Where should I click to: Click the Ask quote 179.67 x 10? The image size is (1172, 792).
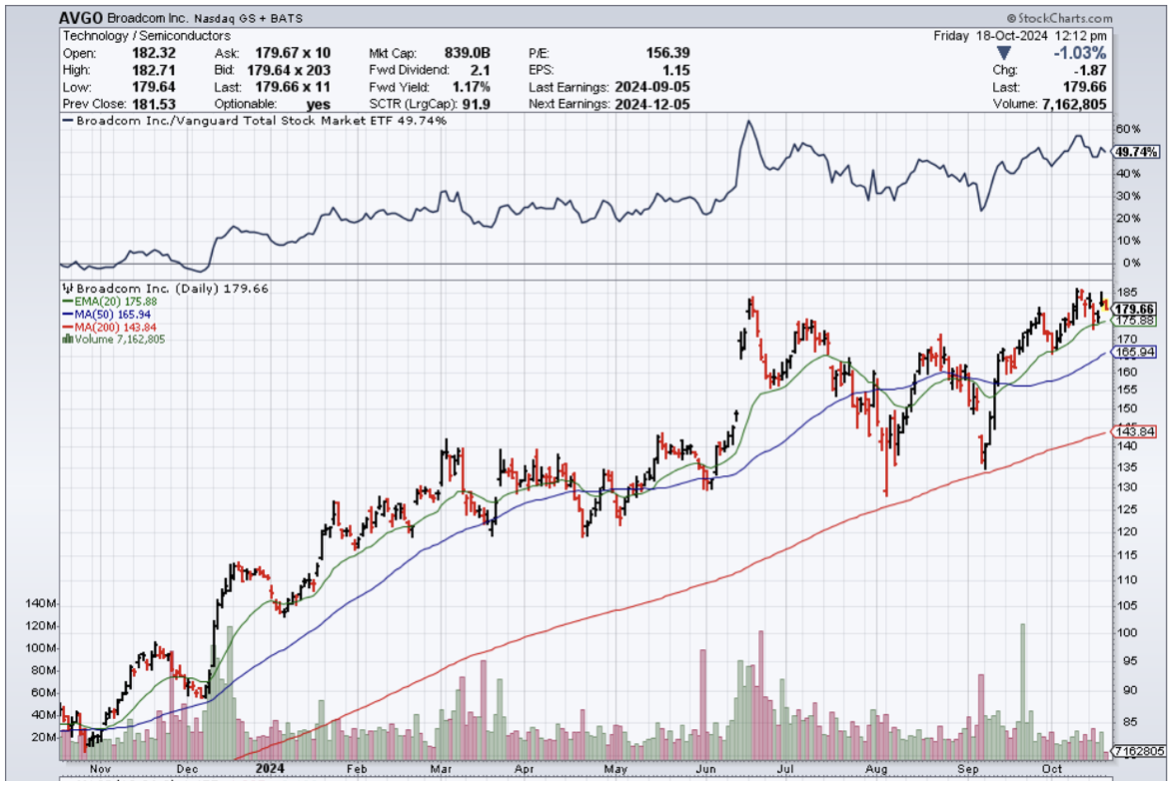(x=292, y=53)
